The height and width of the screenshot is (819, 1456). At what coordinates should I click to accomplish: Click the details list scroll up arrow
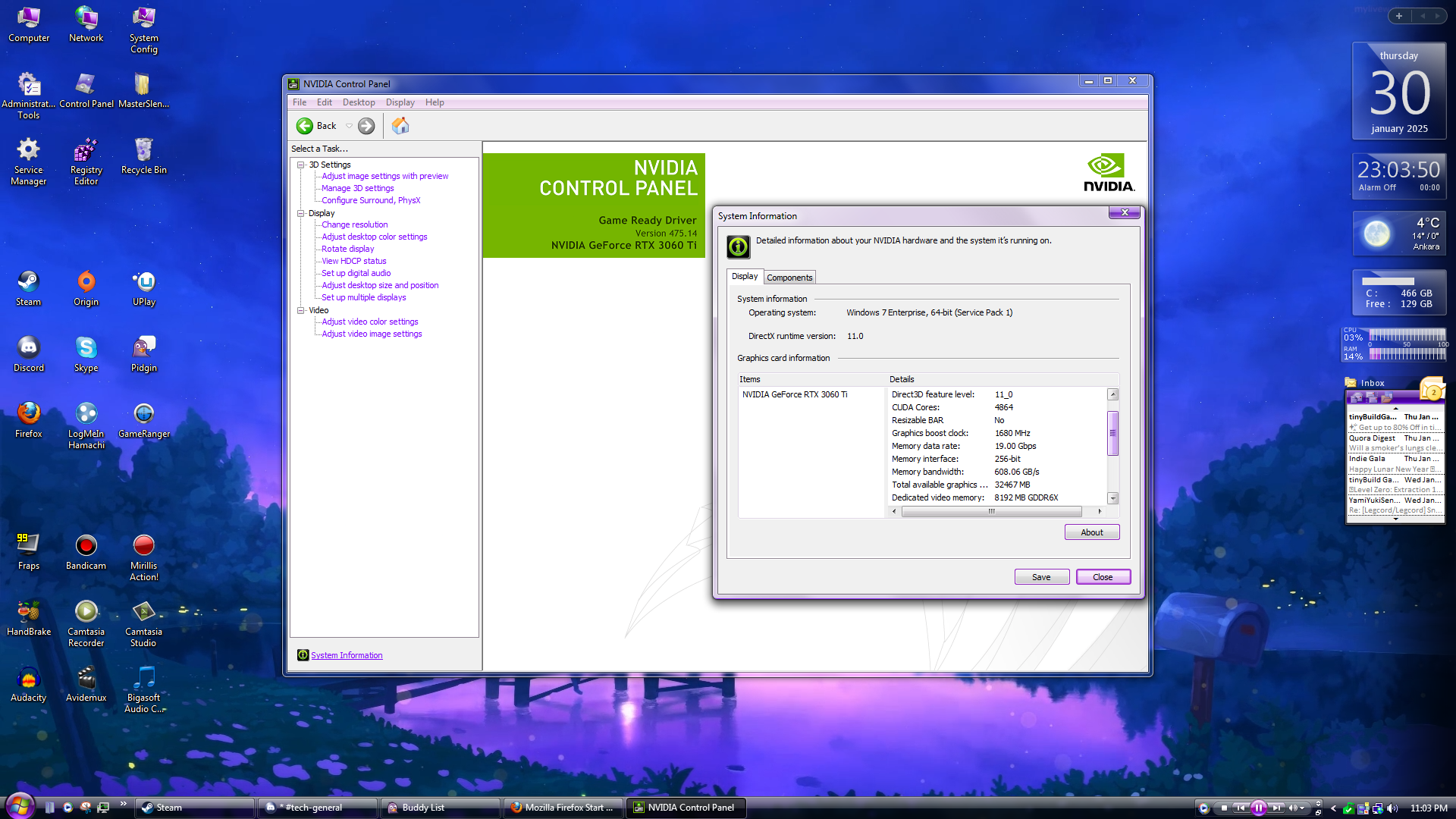(x=1112, y=394)
